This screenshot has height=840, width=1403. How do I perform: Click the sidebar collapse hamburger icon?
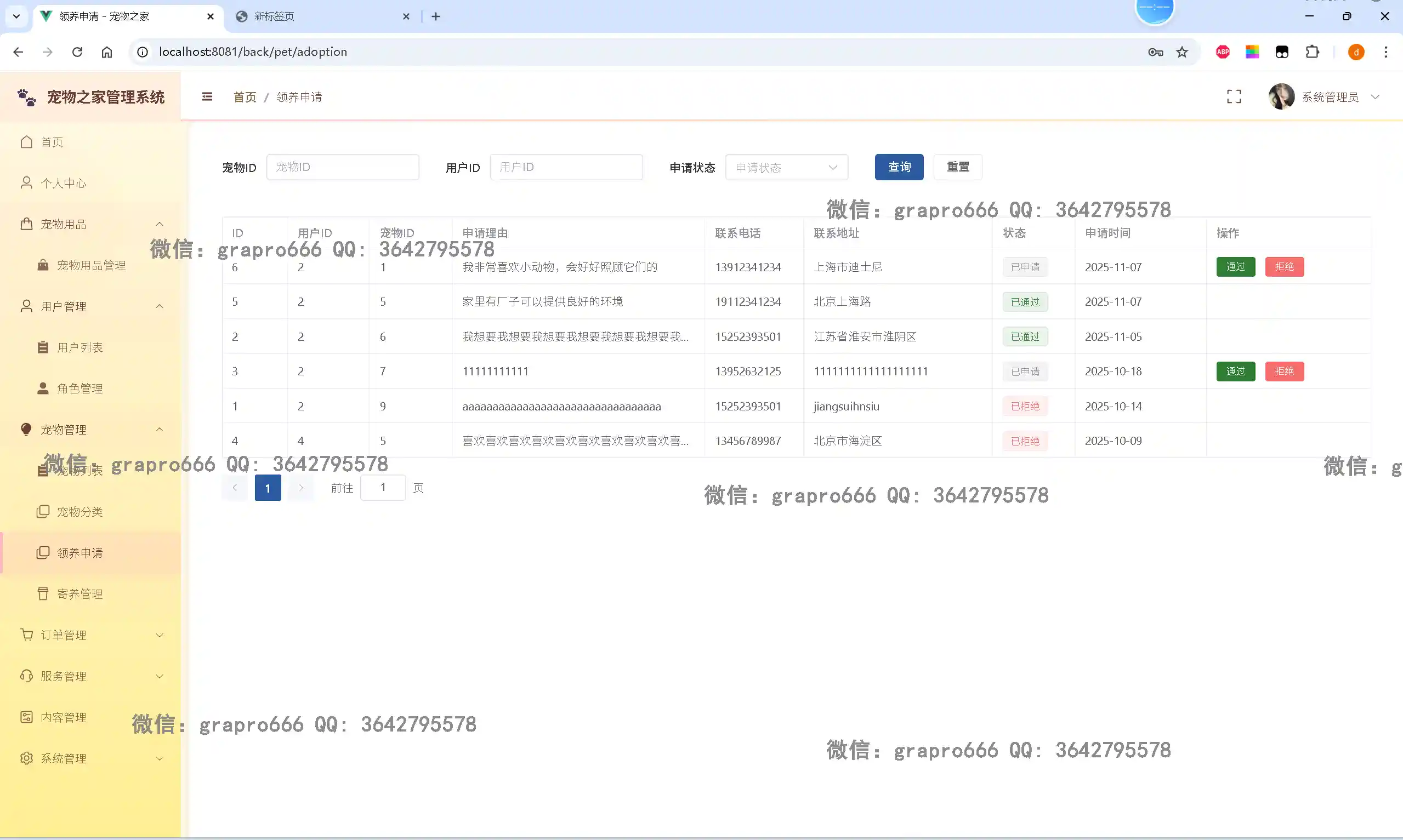[207, 97]
